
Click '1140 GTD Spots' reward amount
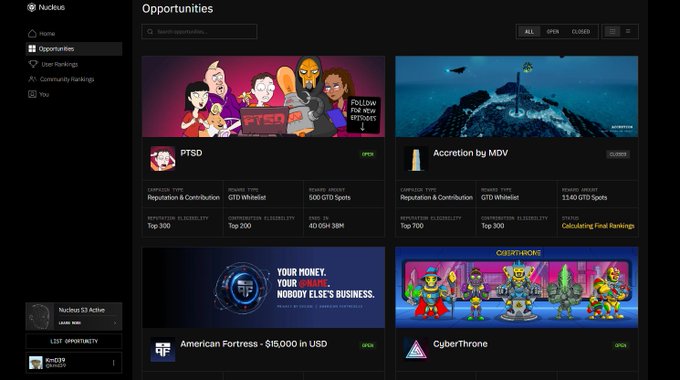point(584,198)
